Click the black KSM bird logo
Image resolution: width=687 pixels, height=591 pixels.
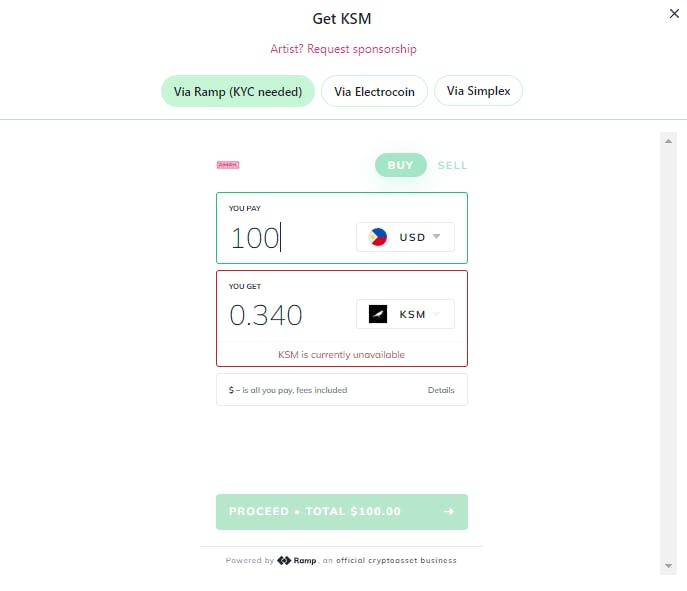[378, 314]
